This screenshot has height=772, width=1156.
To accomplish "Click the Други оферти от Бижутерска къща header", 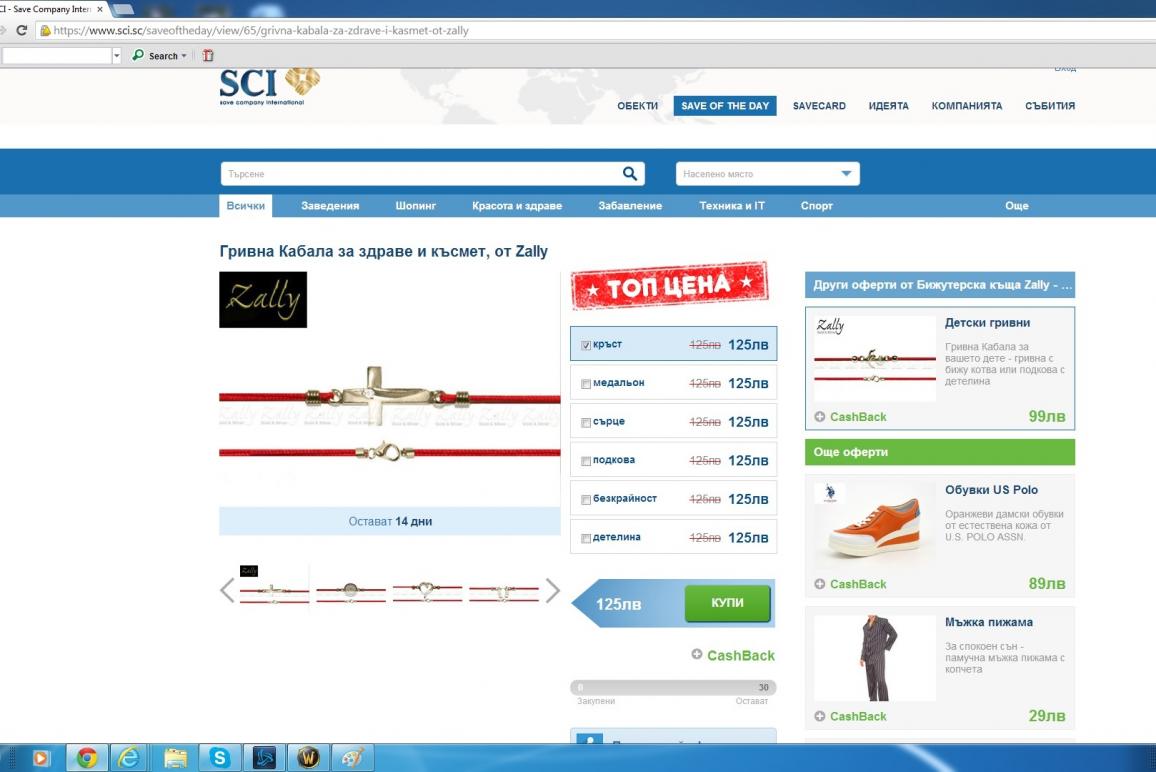I will click(940, 285).
